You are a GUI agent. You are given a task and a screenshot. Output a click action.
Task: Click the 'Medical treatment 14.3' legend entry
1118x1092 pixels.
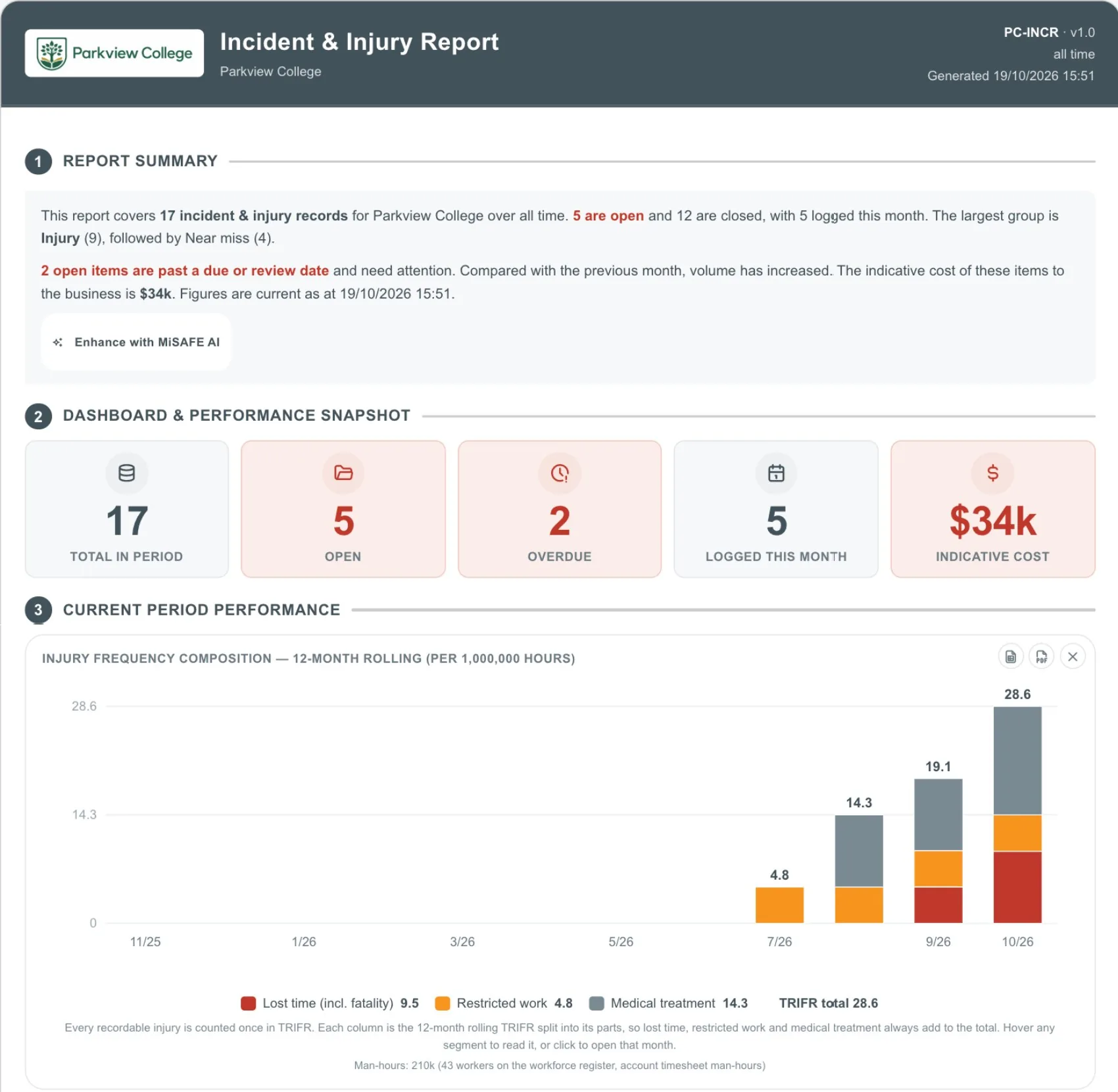click(x=669, y=1003)
